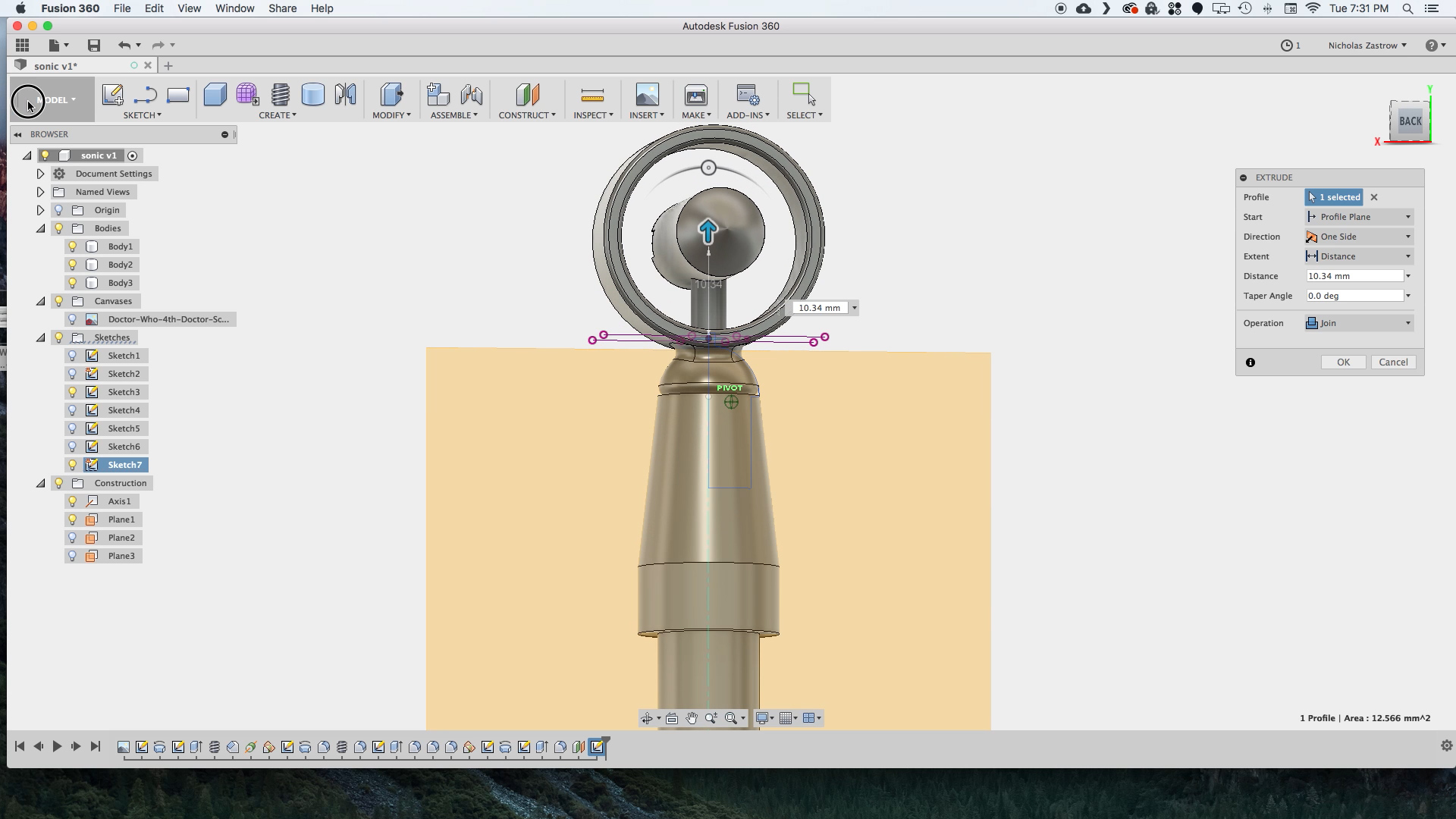Screen dimensions: 1456x819
Task: Toggle visibility of Sketch7
Action: (x=73, y=465)
